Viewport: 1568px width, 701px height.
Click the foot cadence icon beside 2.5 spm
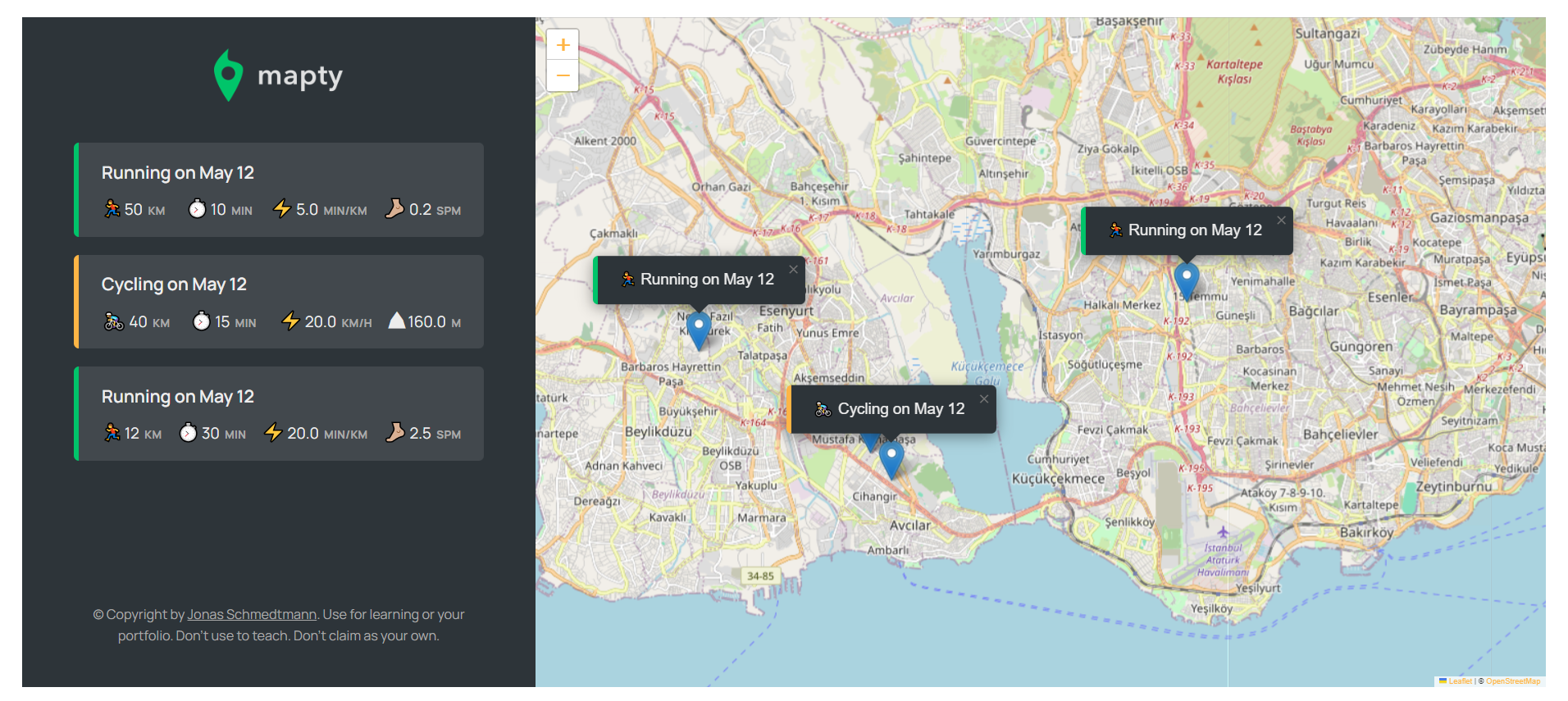[395, 432]
